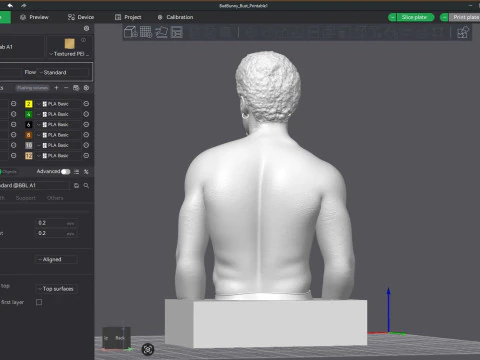Open the Assembly view icon in the toolbar

(463, 32)
